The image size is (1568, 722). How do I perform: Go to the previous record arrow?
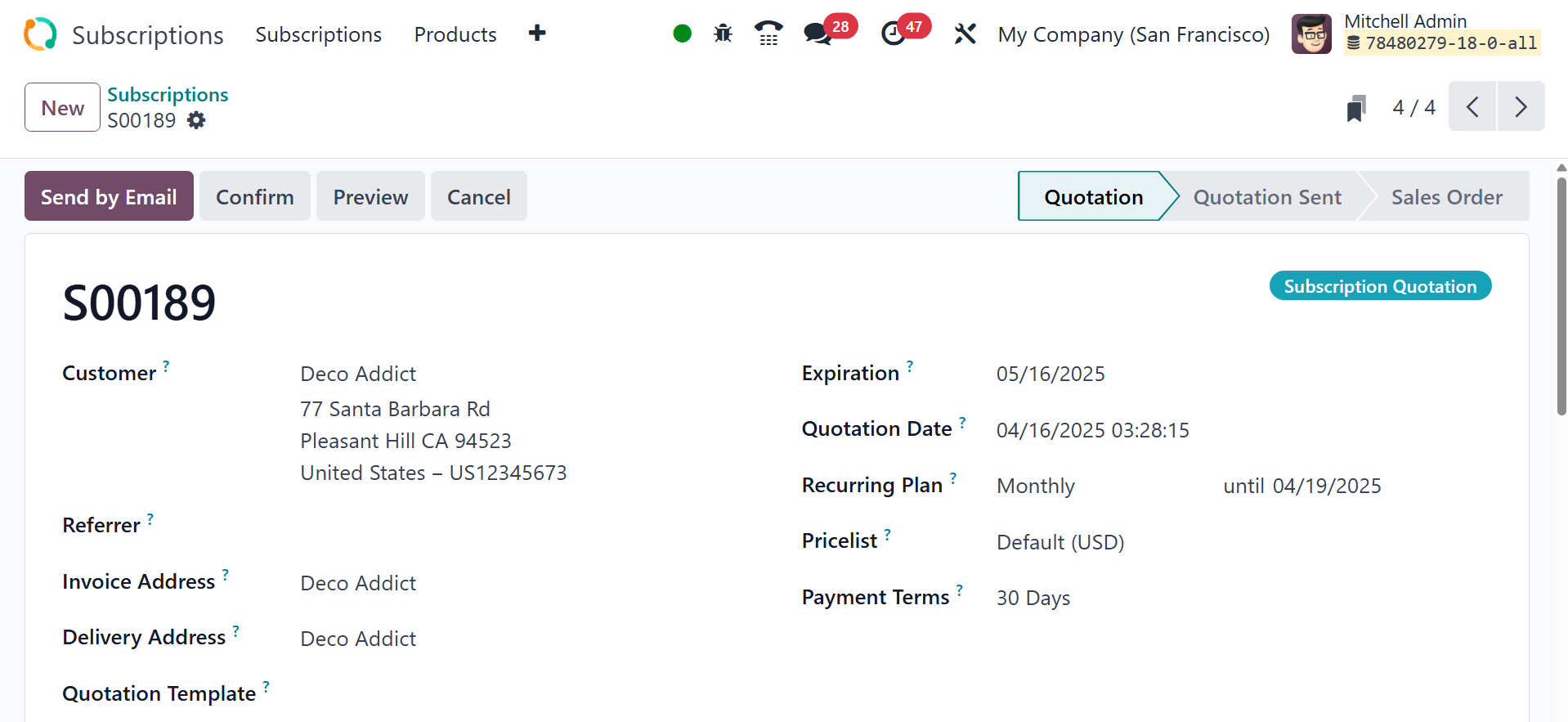tap(1472, 107)
